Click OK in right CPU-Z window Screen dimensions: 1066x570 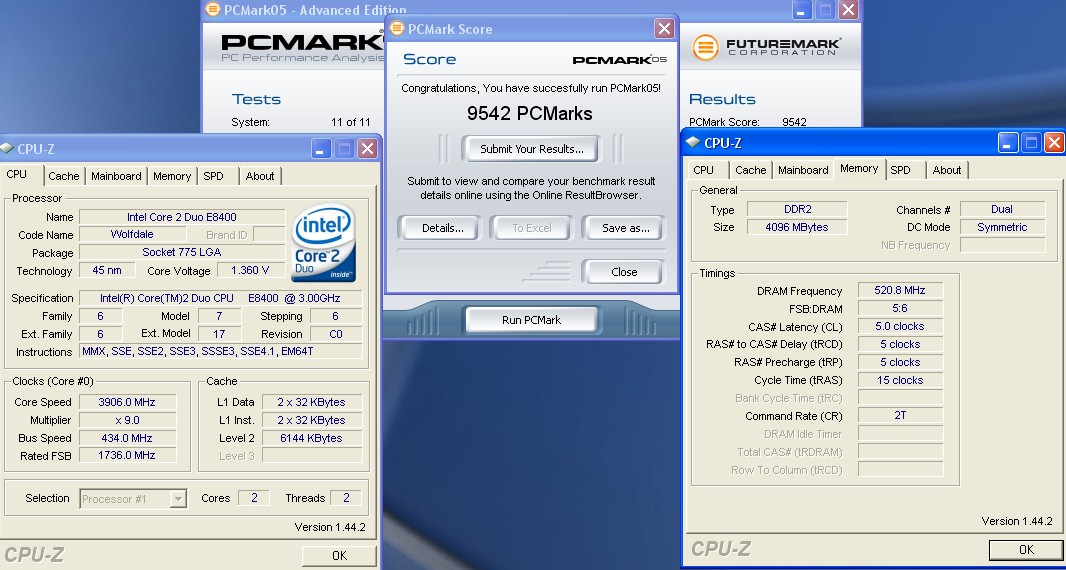point(1026,550)
